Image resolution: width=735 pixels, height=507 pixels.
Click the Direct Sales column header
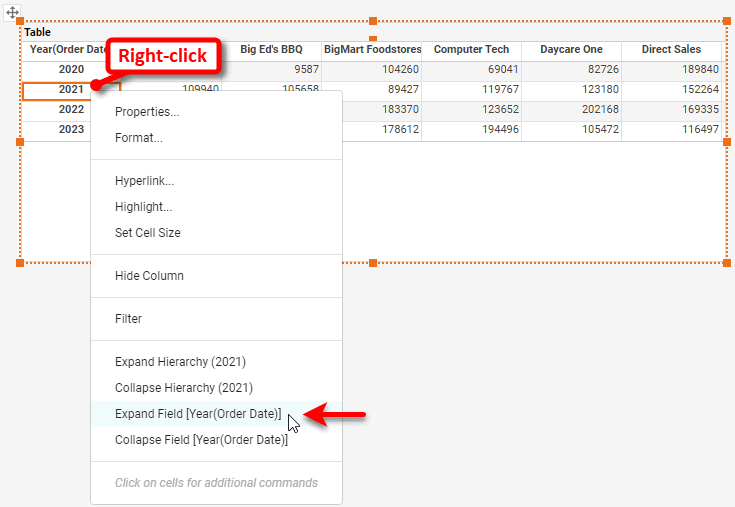point(671,50)
